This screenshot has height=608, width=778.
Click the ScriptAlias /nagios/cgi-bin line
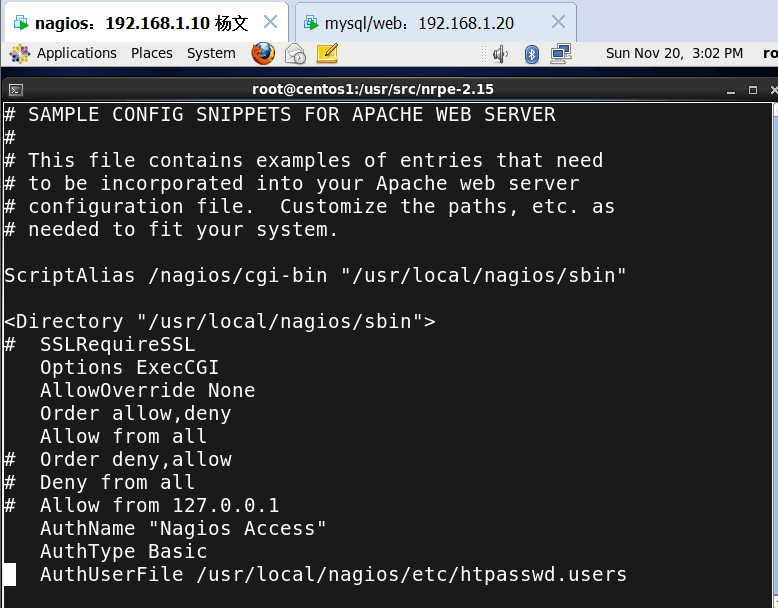(315, 275)
